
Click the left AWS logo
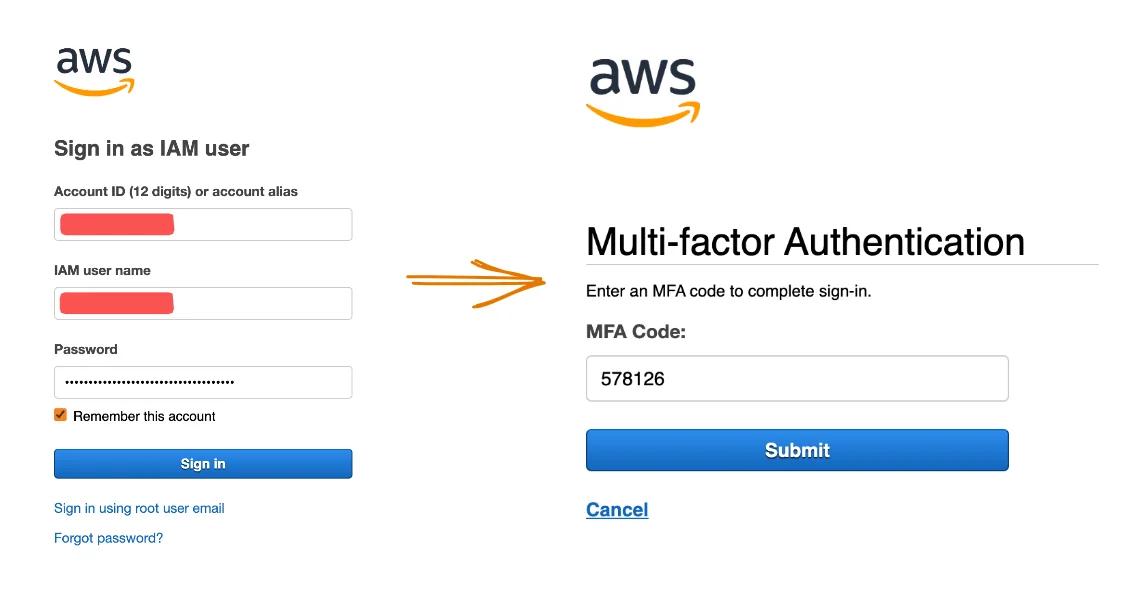[93, 70]
